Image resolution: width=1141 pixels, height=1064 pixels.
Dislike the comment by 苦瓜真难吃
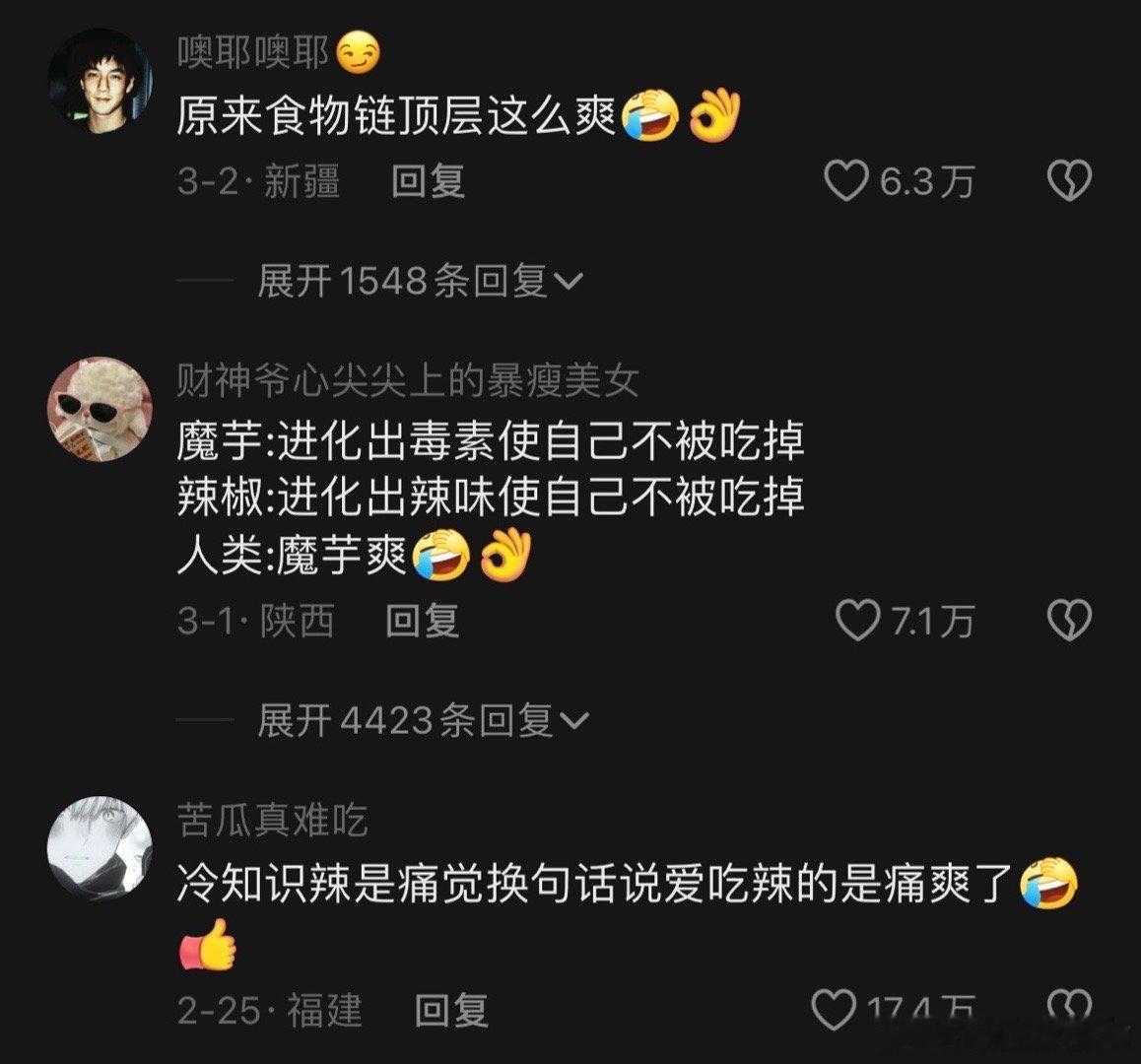tap(1069, 1008)
